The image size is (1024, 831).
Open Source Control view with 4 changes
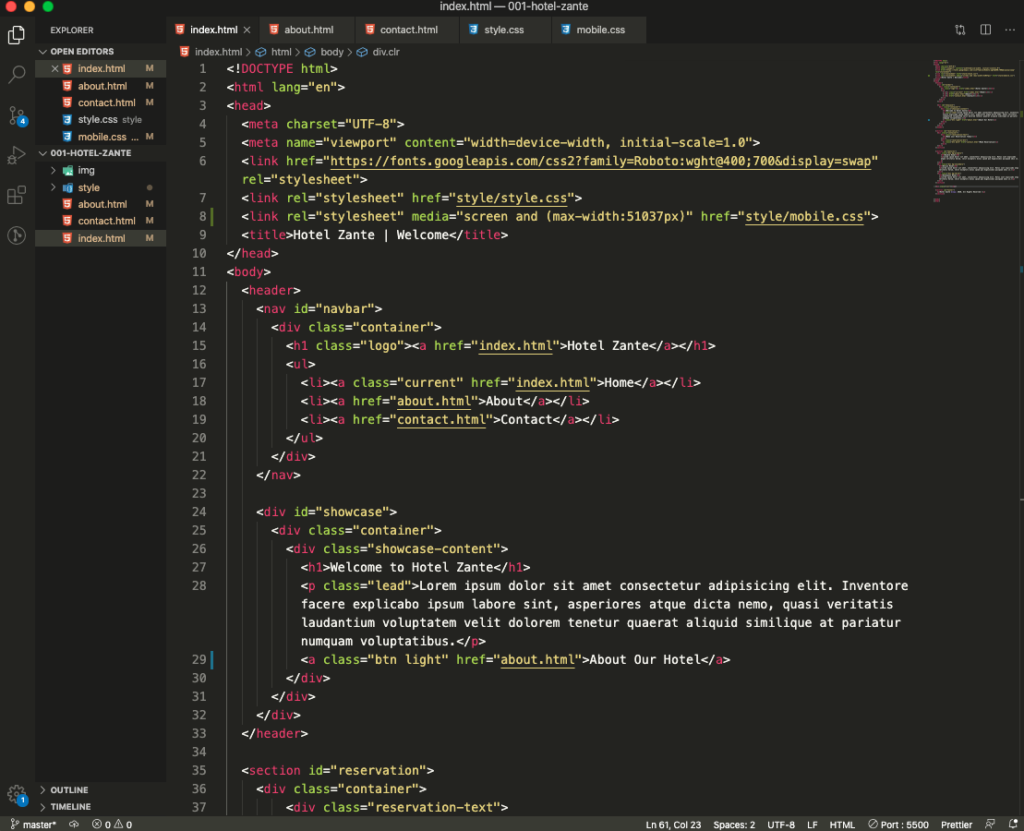16,116
